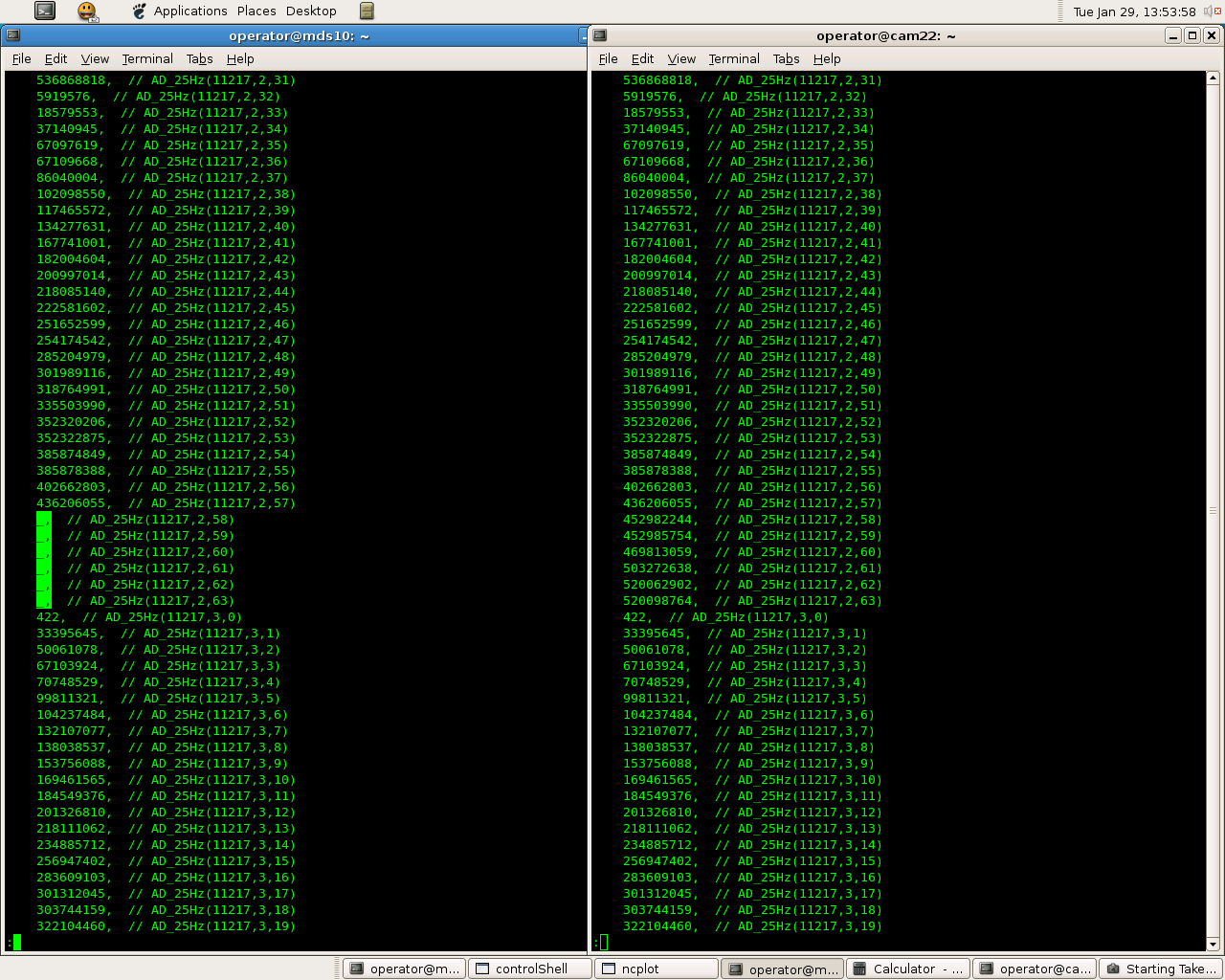This screenshot has width=1225, height=980.
Task: Open Terminal menu in operator@mds10 window
Action: pos(147,58)
